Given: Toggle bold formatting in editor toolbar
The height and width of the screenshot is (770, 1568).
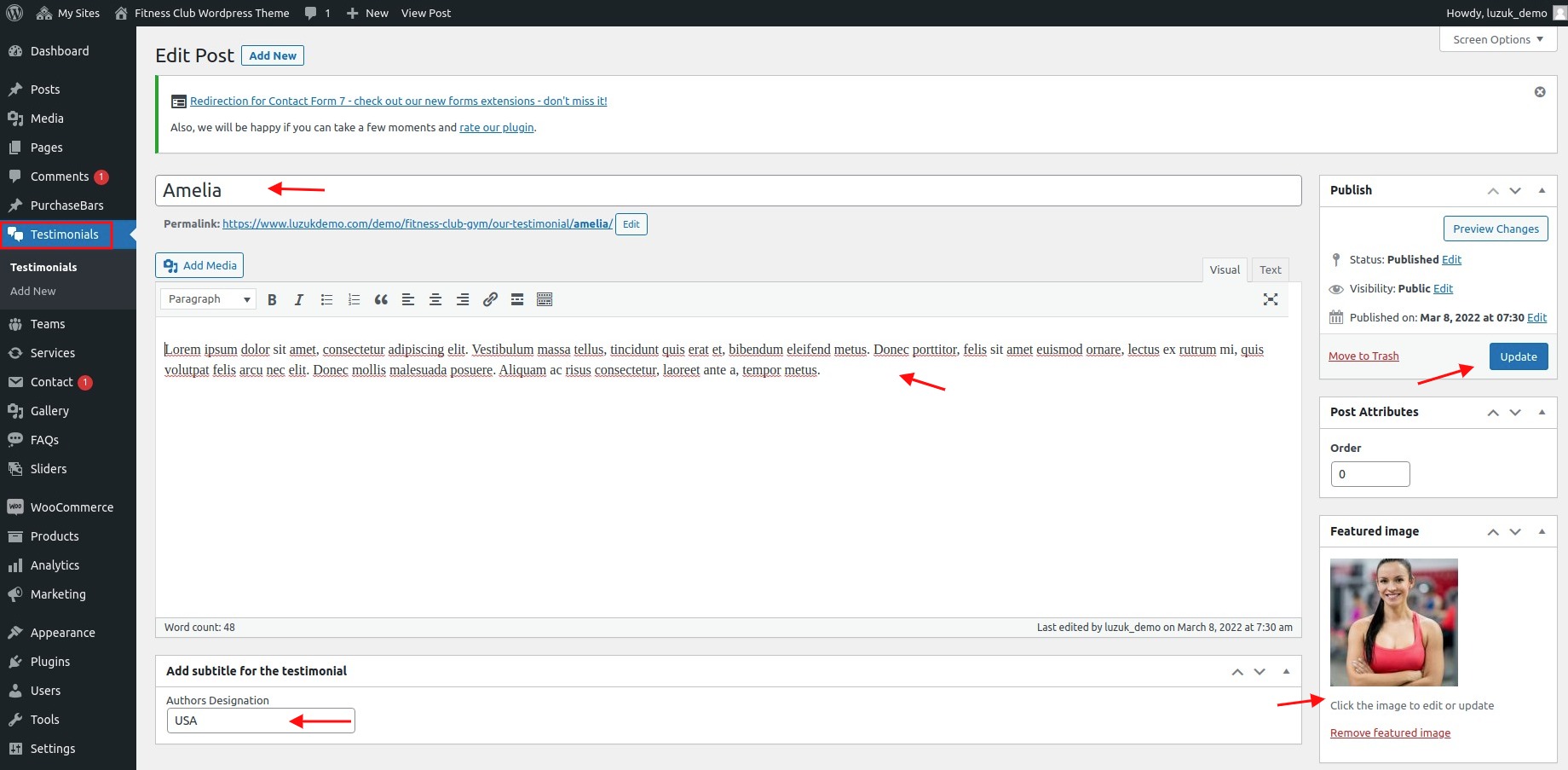Looking at the screenshot, I should click(x=272, y=299).
